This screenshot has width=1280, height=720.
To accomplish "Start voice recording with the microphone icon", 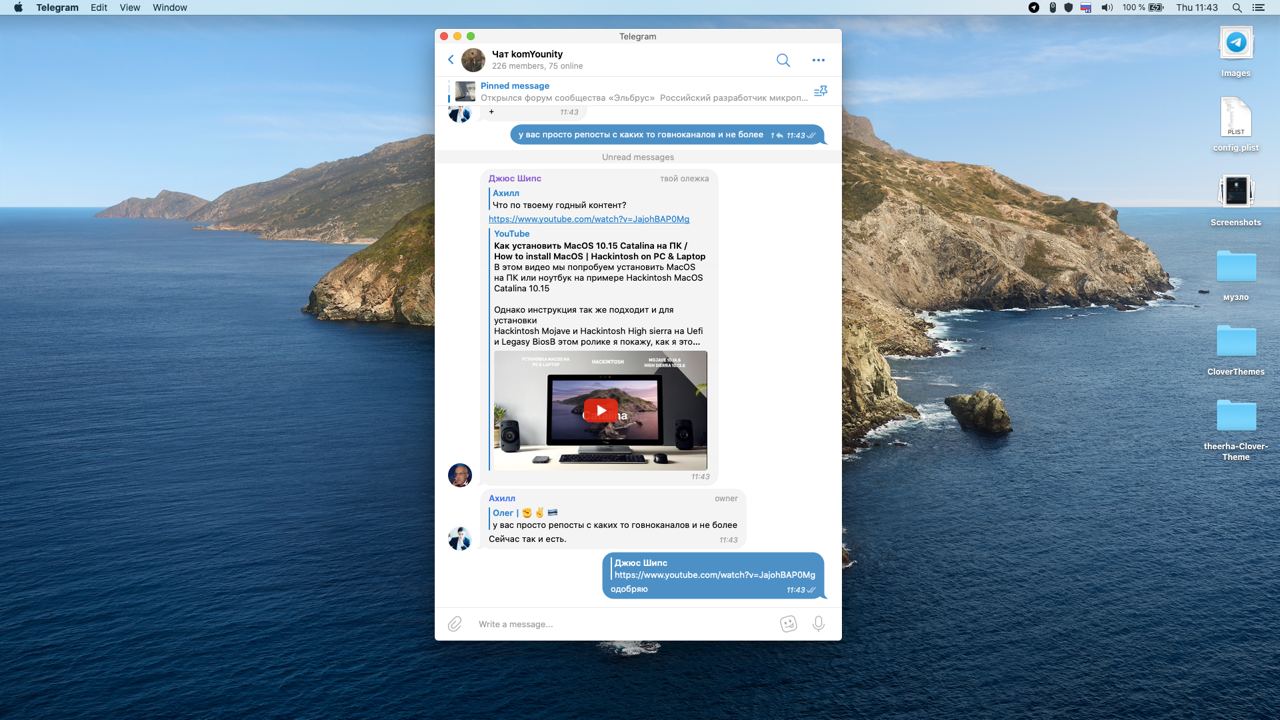I will pyautogui.click(x=818, y=624).
